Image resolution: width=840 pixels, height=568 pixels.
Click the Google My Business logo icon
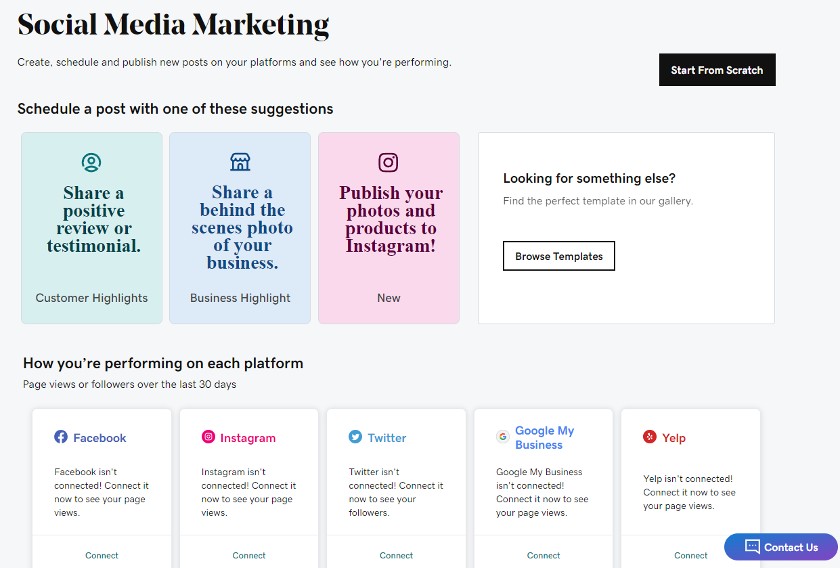(502, 437)
